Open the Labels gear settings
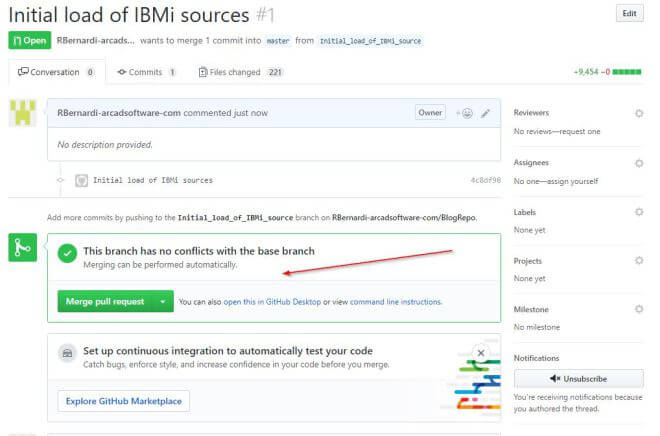660x436 pixels. pos(639,212)
